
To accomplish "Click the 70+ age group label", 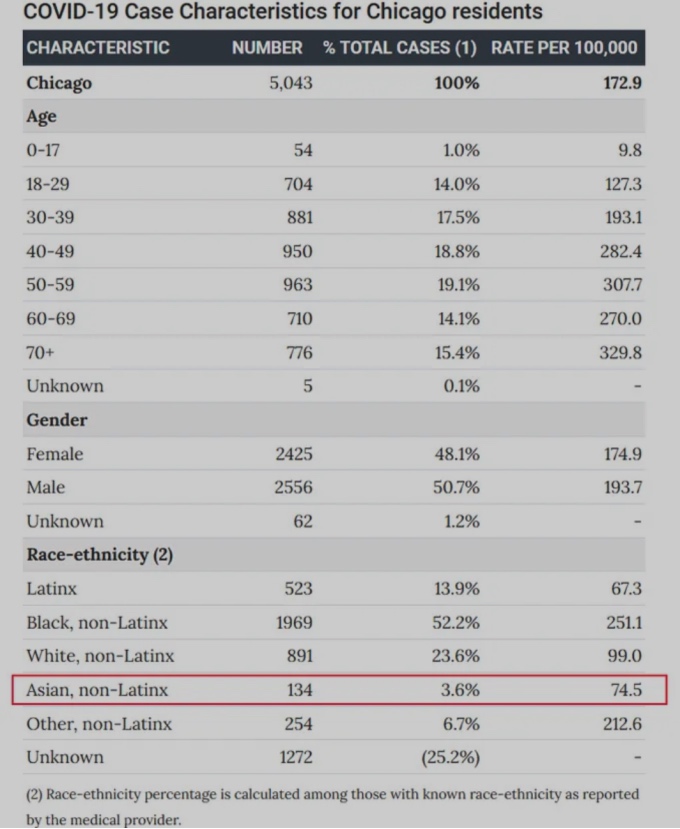I will tap(40, 352).
